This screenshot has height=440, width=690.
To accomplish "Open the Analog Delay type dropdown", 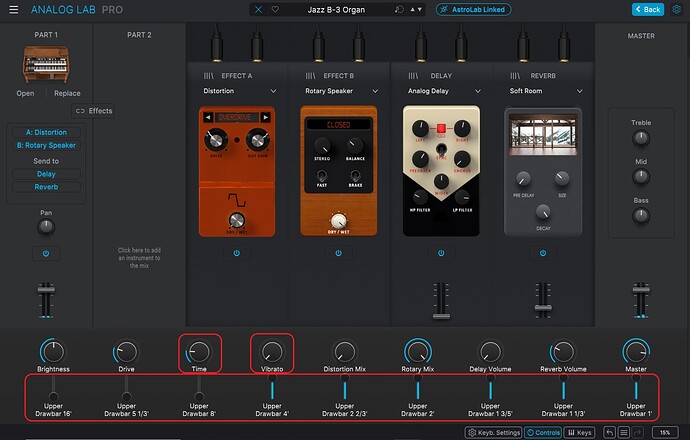I will click(x=444, y=91).
